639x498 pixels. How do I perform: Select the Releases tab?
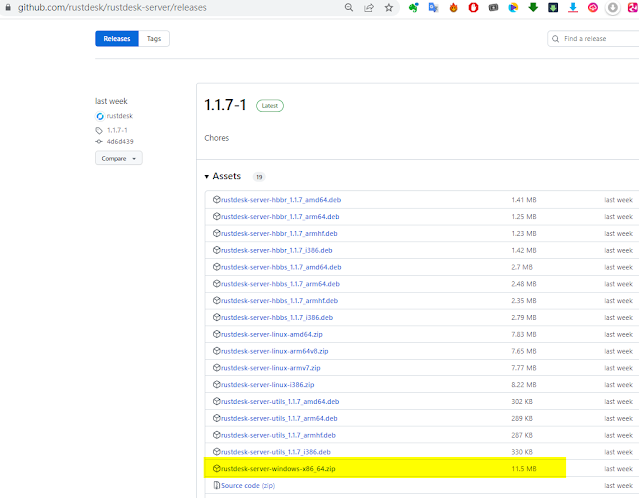tap(117, 39)
